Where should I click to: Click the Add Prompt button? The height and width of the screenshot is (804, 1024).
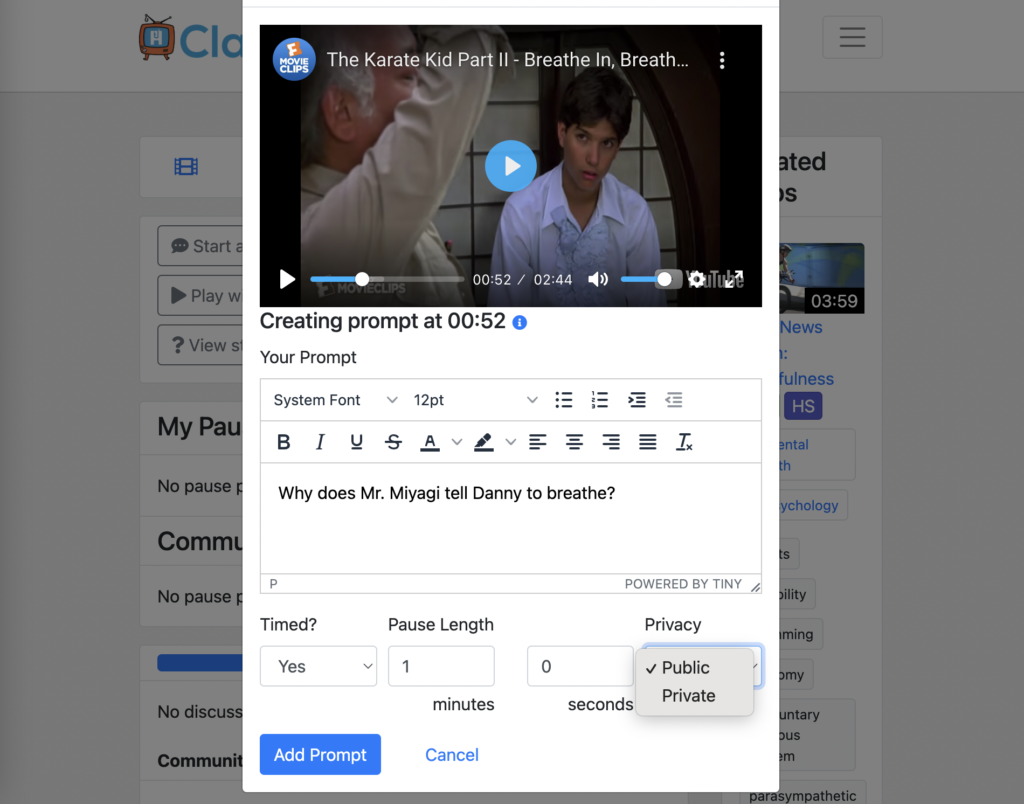tap(320, 754)
